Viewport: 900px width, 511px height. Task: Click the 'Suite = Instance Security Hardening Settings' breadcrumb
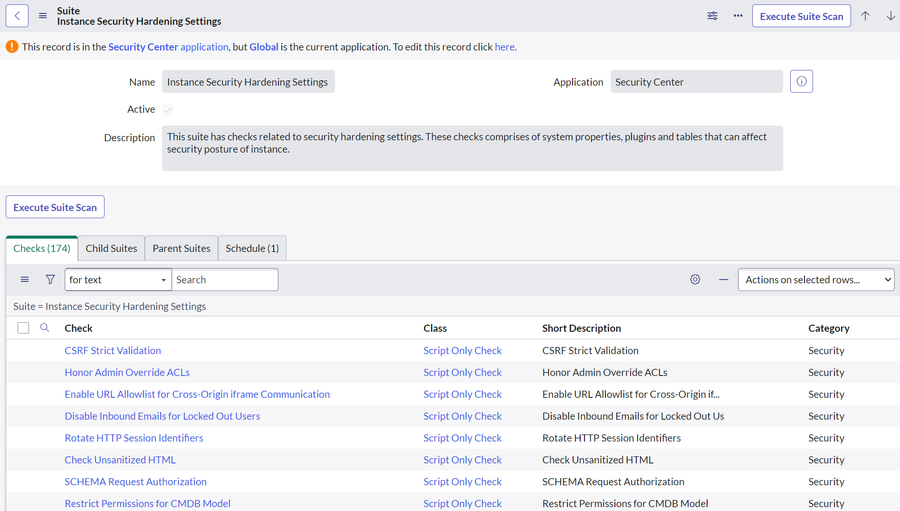110,306
